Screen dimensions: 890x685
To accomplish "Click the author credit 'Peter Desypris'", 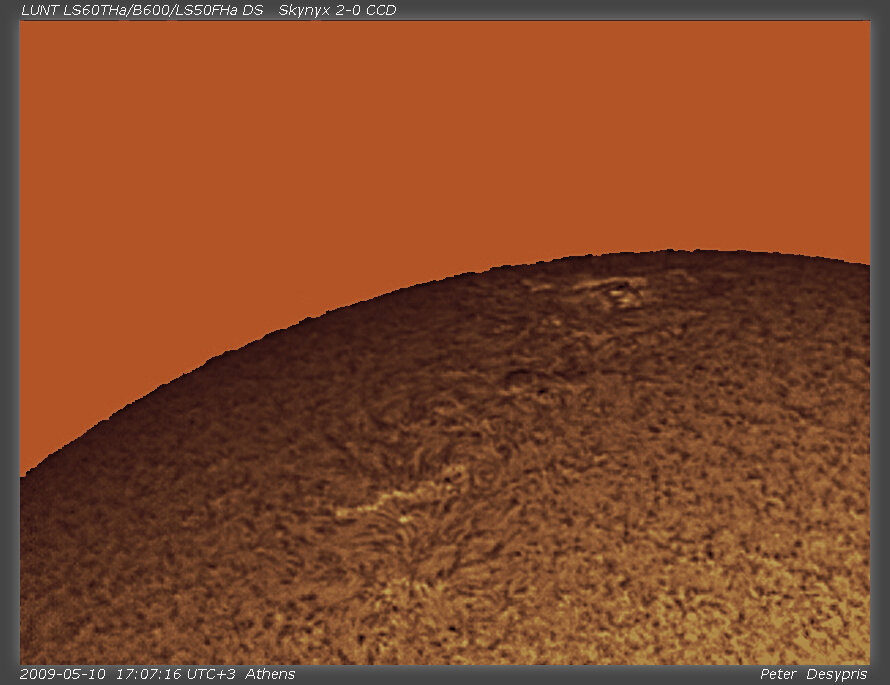I will pyautogui.click(x=813, y=674).
